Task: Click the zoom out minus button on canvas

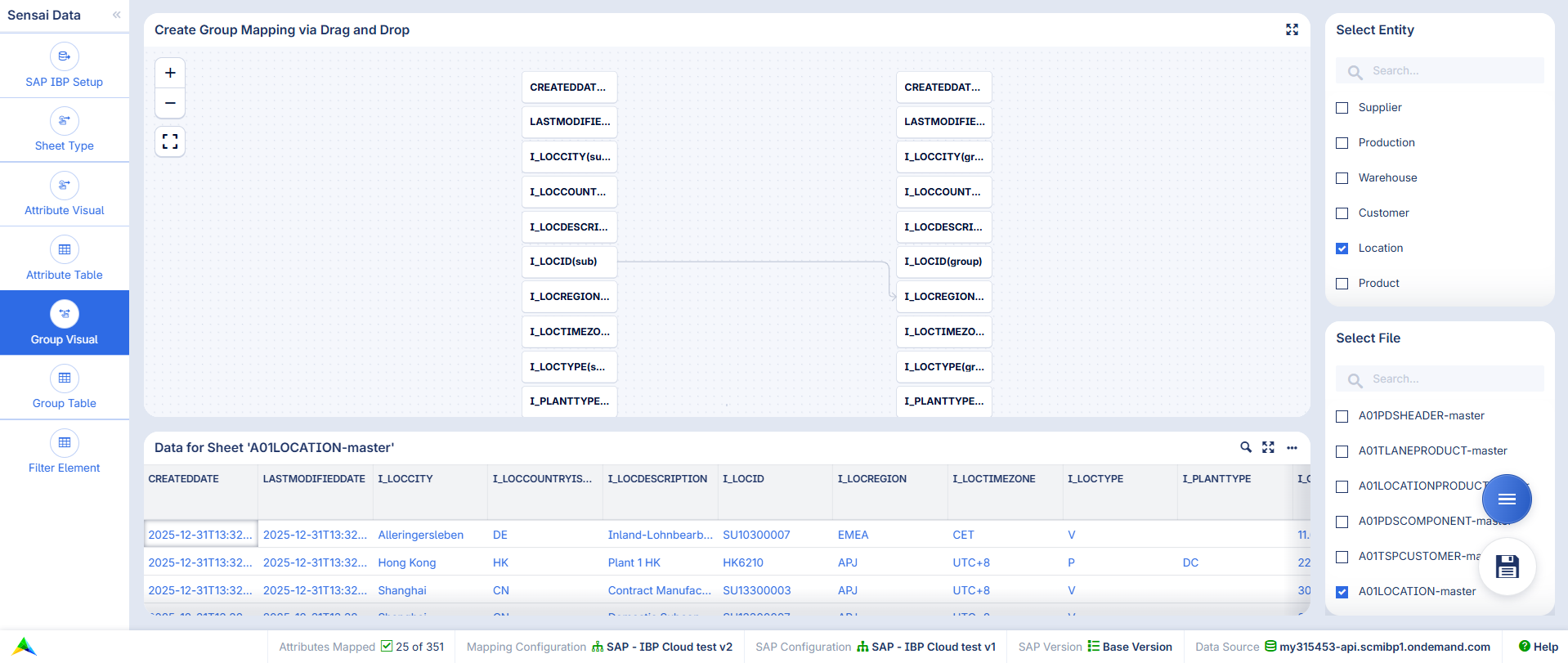Action: click(170, 103)
